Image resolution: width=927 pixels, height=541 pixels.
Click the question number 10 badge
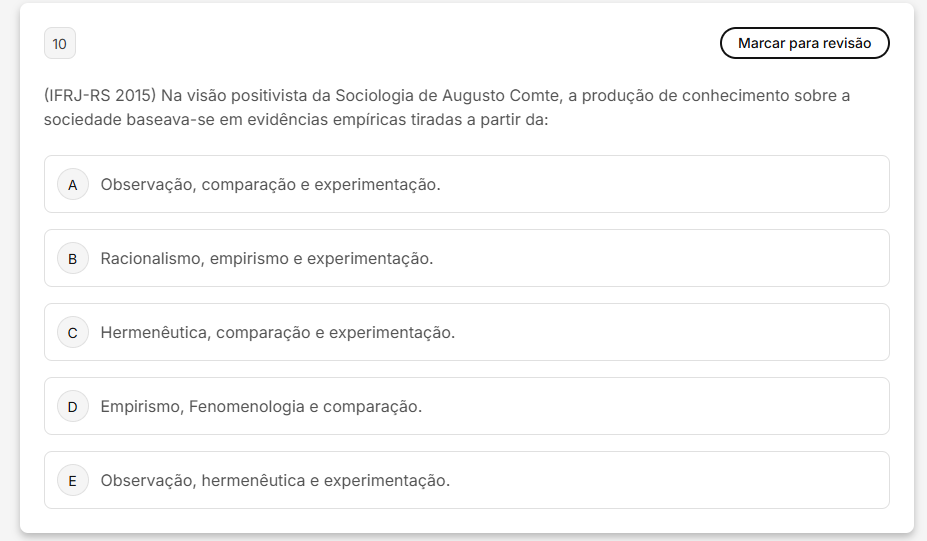click(x=60, y=44)
